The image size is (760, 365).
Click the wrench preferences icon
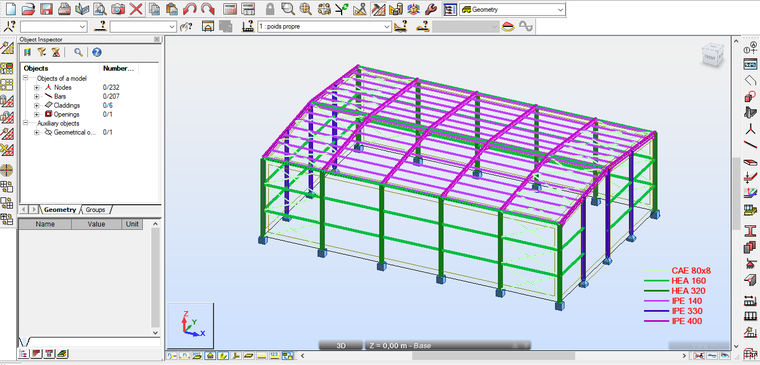[x=430, y=9]
